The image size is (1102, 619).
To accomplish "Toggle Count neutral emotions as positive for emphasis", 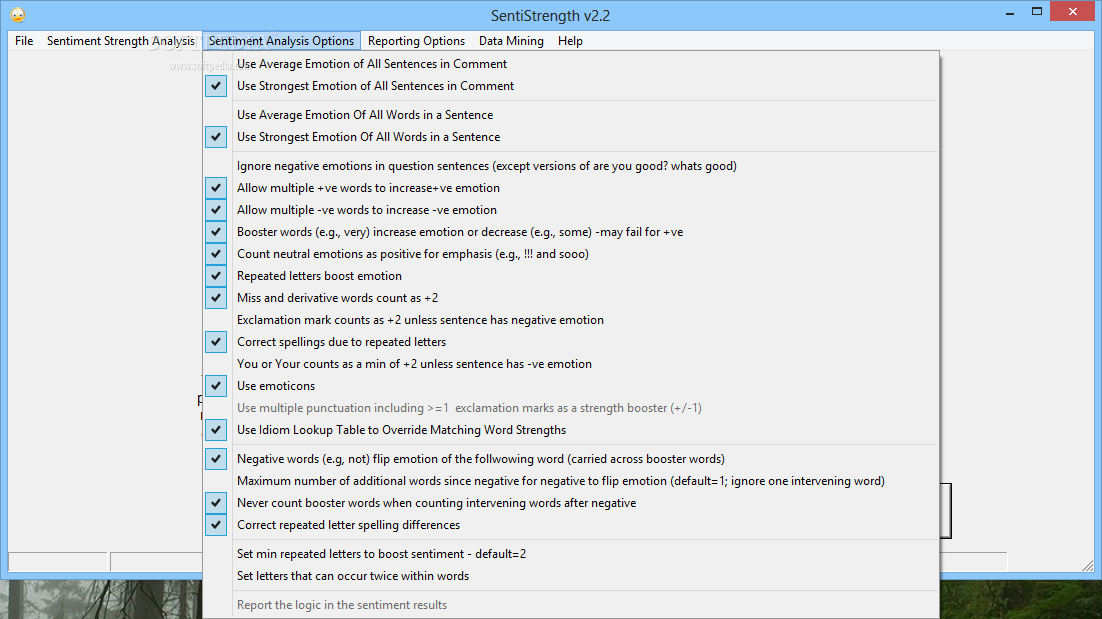I will point(571,254).
